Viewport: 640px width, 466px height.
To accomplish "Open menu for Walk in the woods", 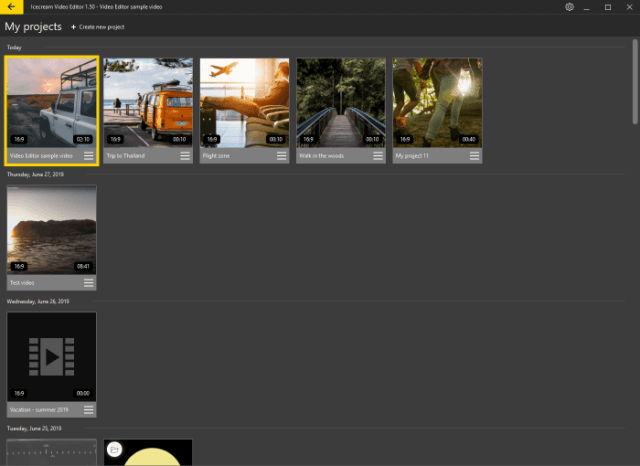I will 378,156.
